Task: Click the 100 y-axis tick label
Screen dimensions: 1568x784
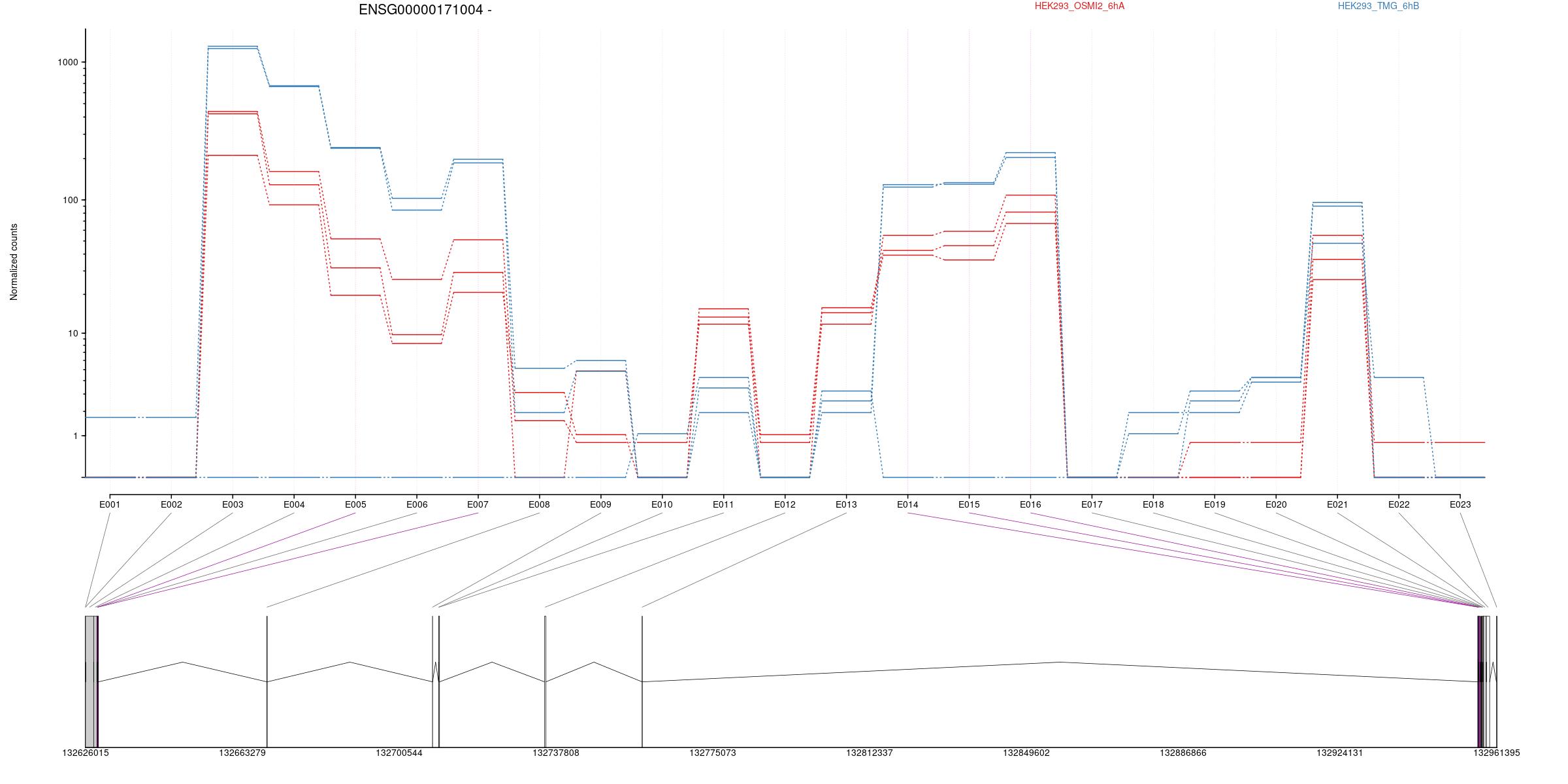Action: tap(71, 200)
